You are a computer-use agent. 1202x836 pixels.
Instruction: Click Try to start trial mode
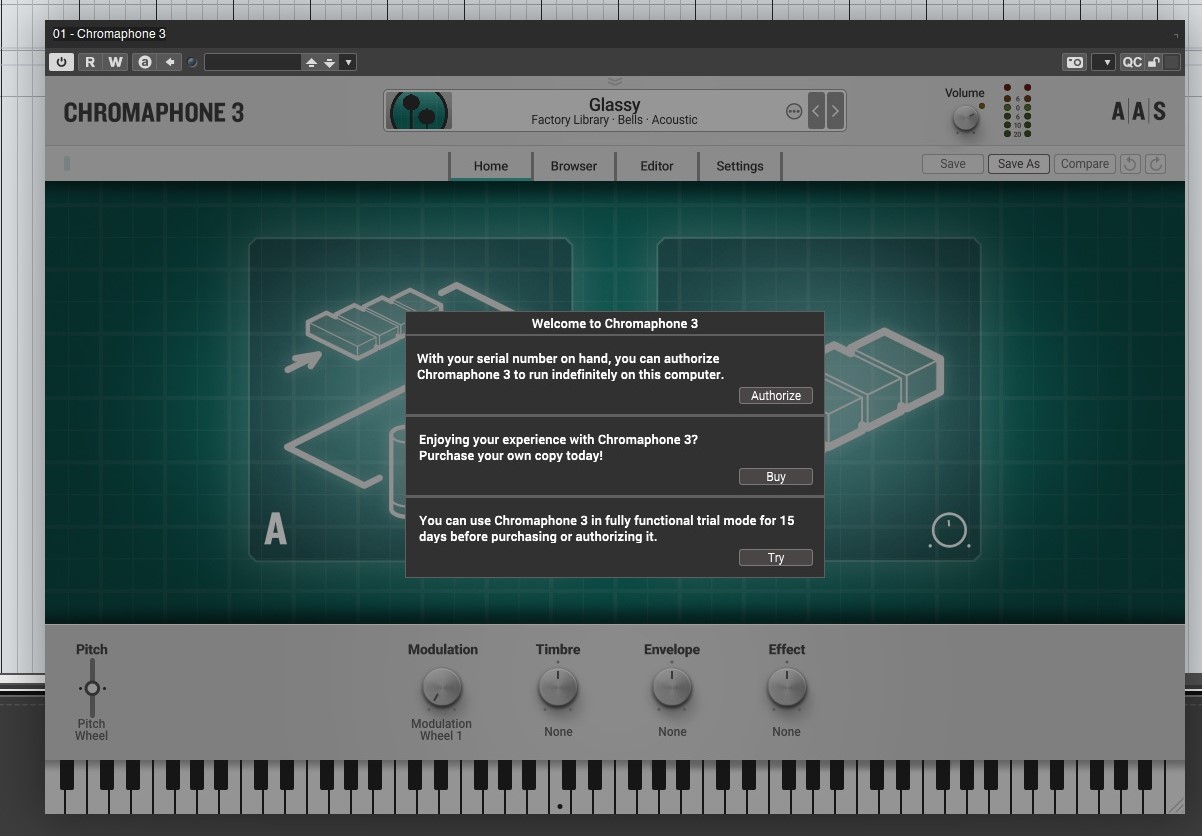[x=776, y=558]
